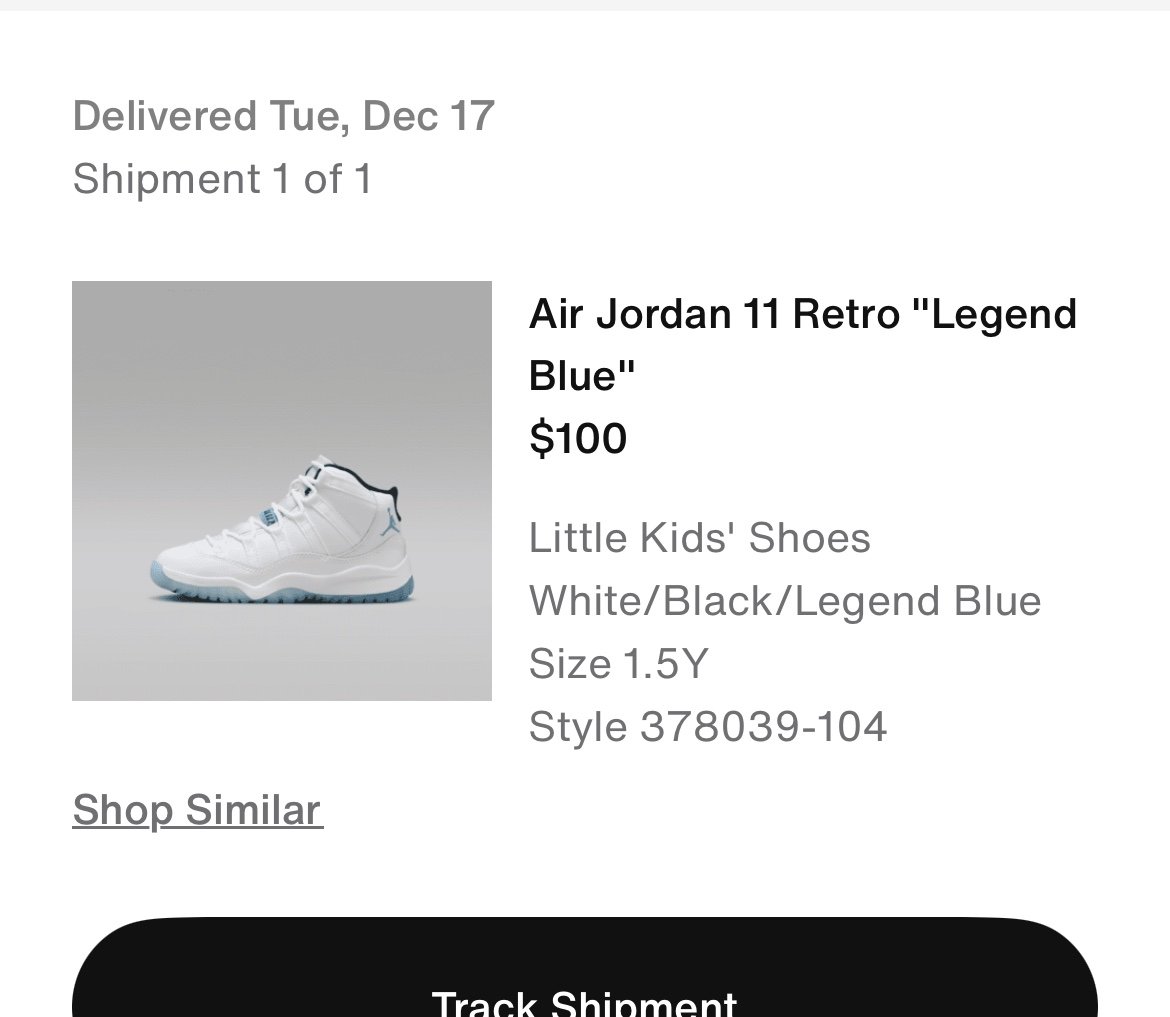Click the word Blue on the title's second line

click(582, 376)
